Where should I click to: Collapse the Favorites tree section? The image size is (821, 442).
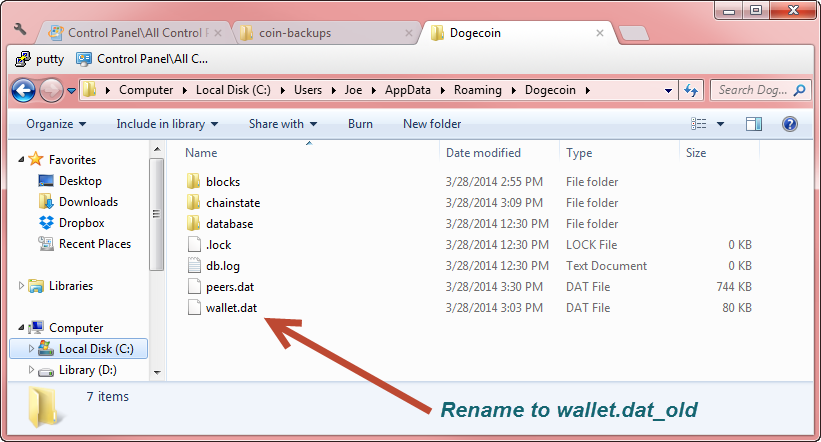click(x=21, y=159)
